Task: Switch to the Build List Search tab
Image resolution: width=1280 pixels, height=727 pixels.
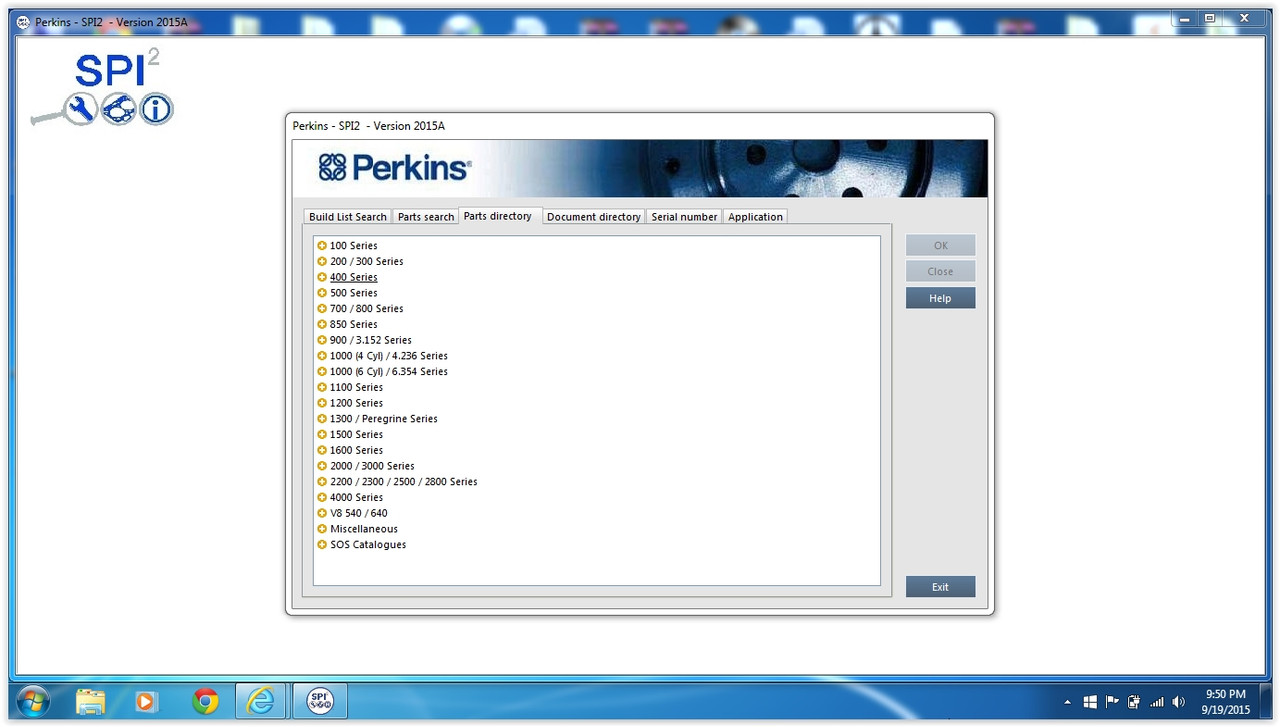Action: click(347, 216)
